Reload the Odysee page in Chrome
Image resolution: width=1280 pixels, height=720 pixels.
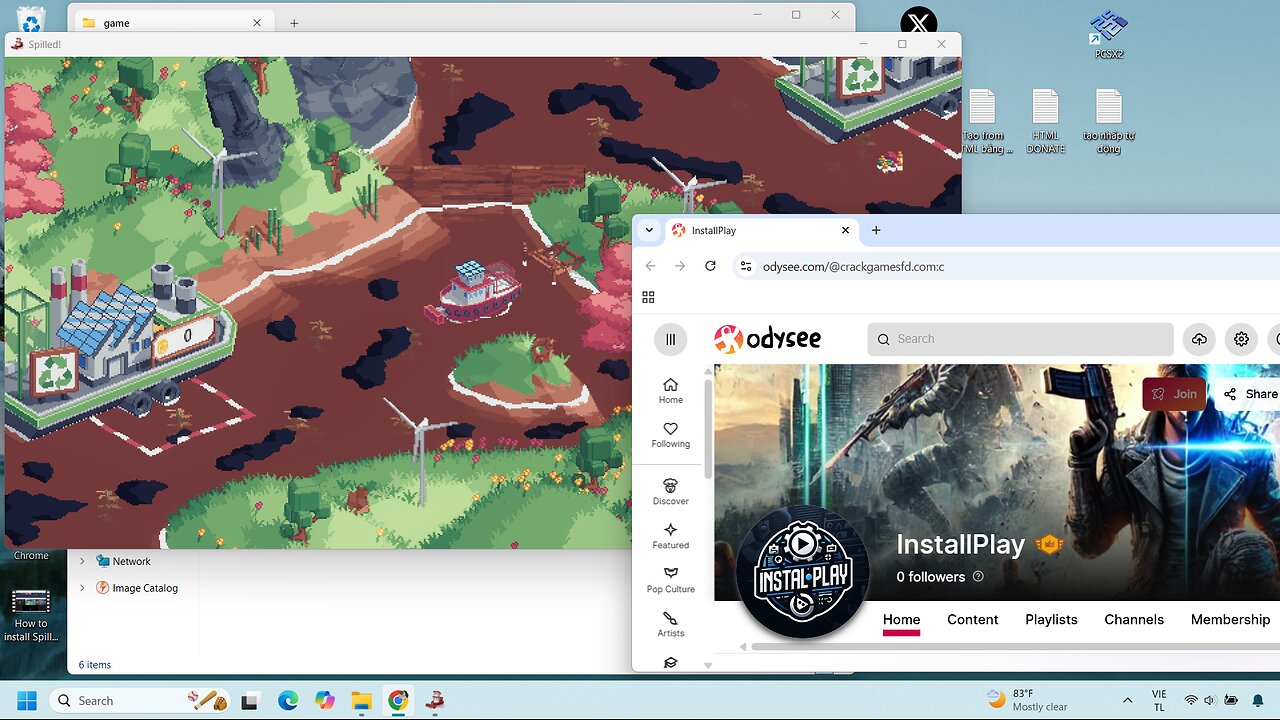pos(710,266)
